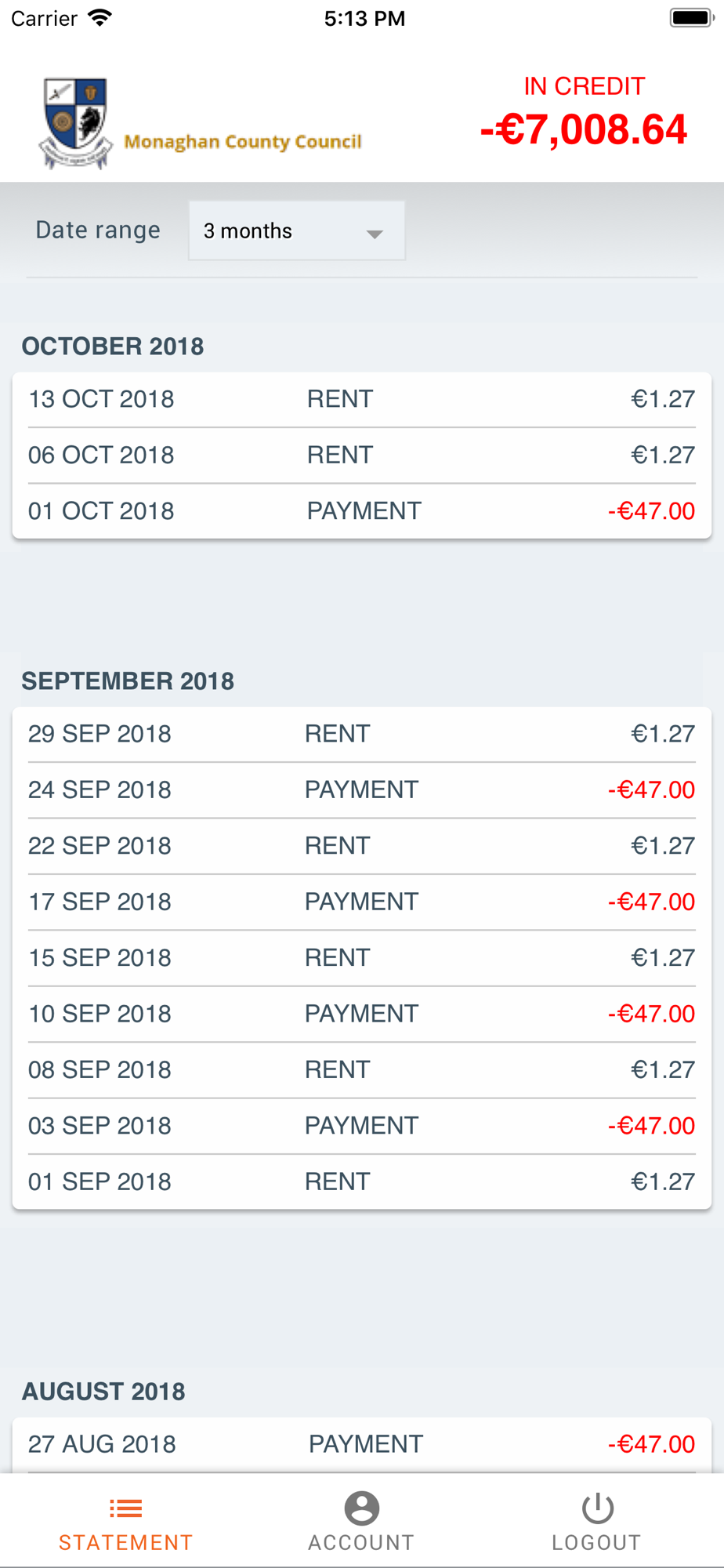Viewport: 724px width, 1568px height.
Task: Select the 03 SEP 2018 payment amount
Action: pyautogui.click(x=651, y=1126)
